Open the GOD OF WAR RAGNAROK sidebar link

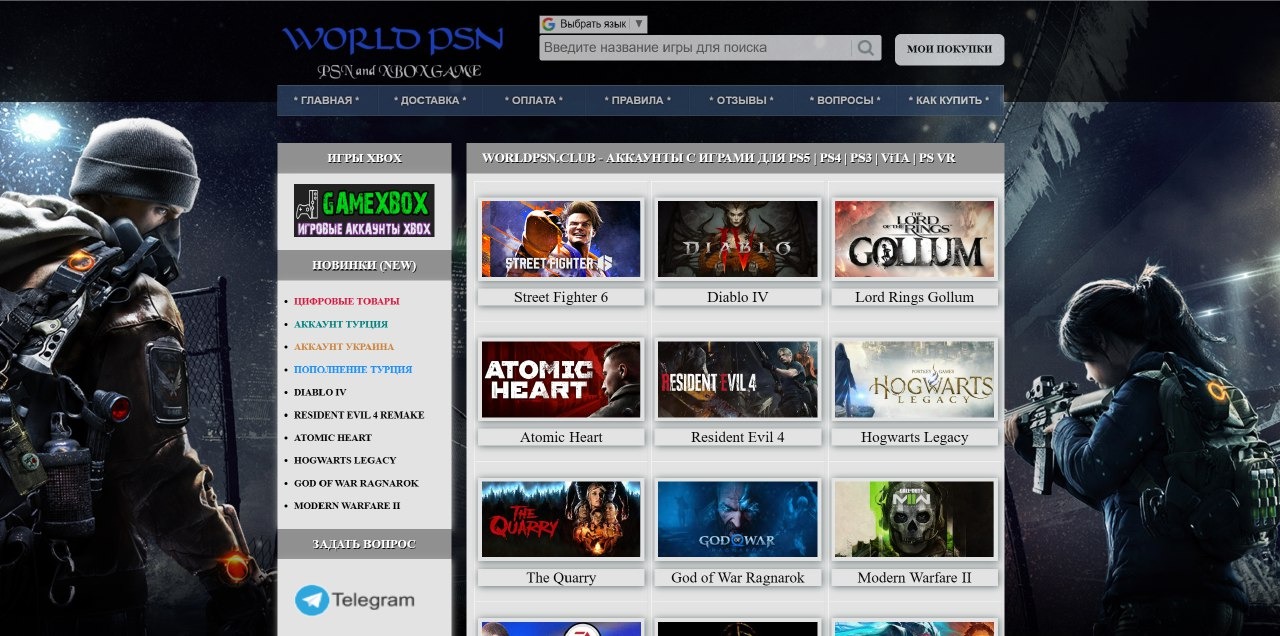coord(356,483)
